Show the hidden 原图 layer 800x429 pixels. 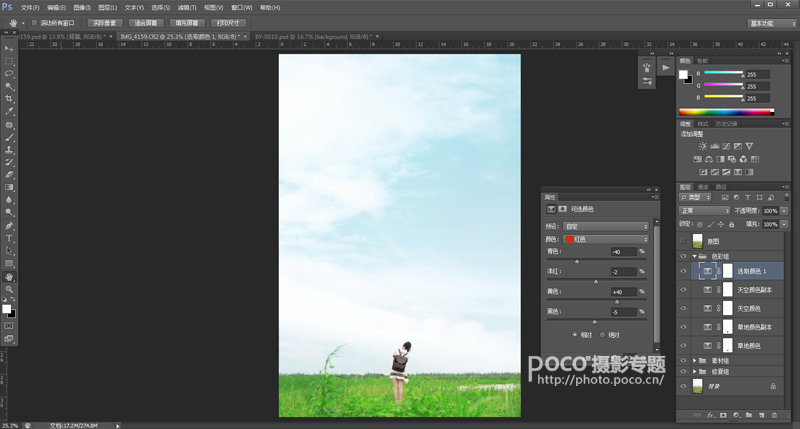point(683,241)
